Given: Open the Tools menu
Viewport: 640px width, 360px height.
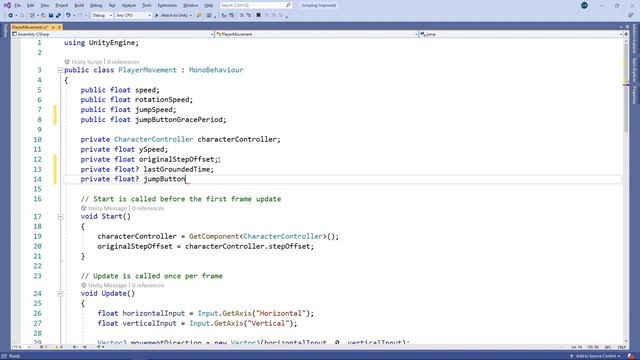Looking at the screenshot, I should (147, 5).
